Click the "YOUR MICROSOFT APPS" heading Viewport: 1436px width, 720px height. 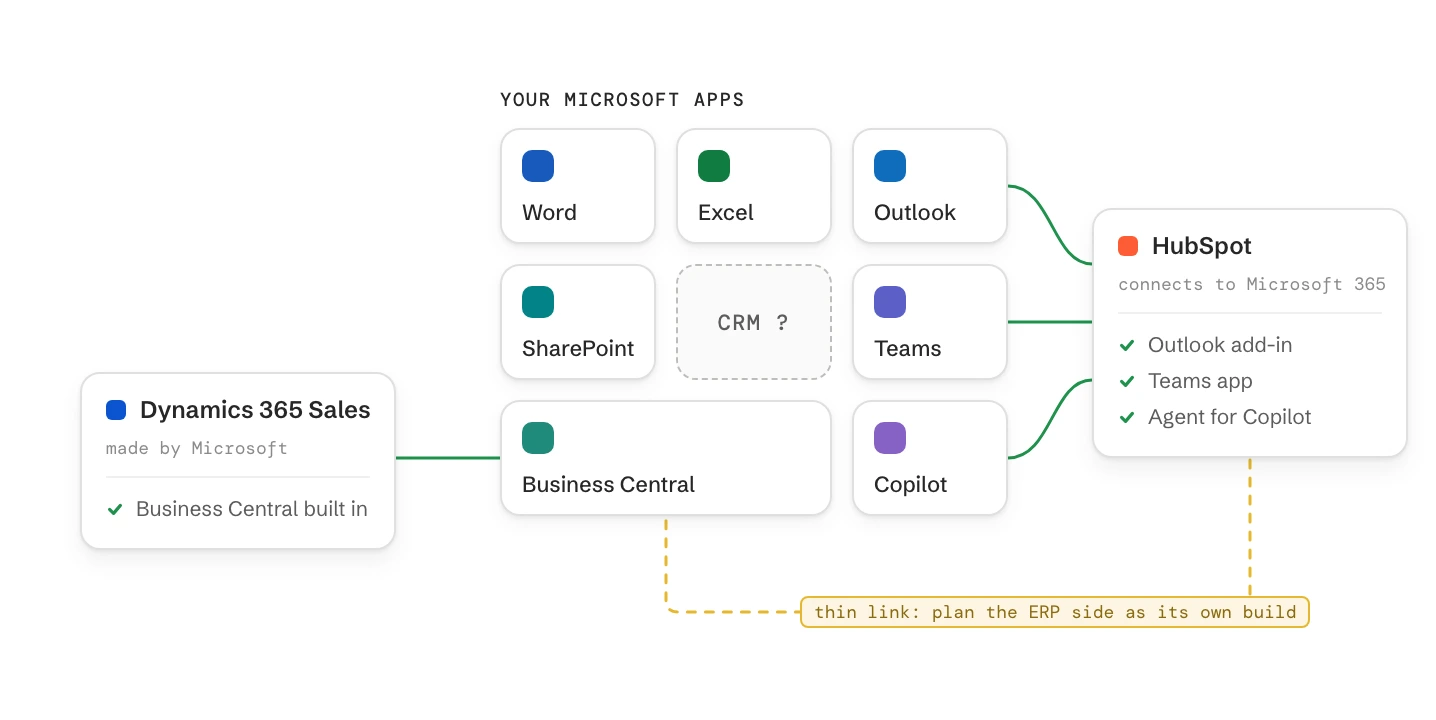point(622,100)
